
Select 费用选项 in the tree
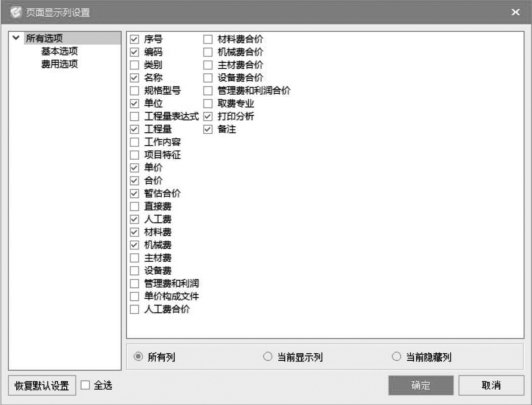59,64
